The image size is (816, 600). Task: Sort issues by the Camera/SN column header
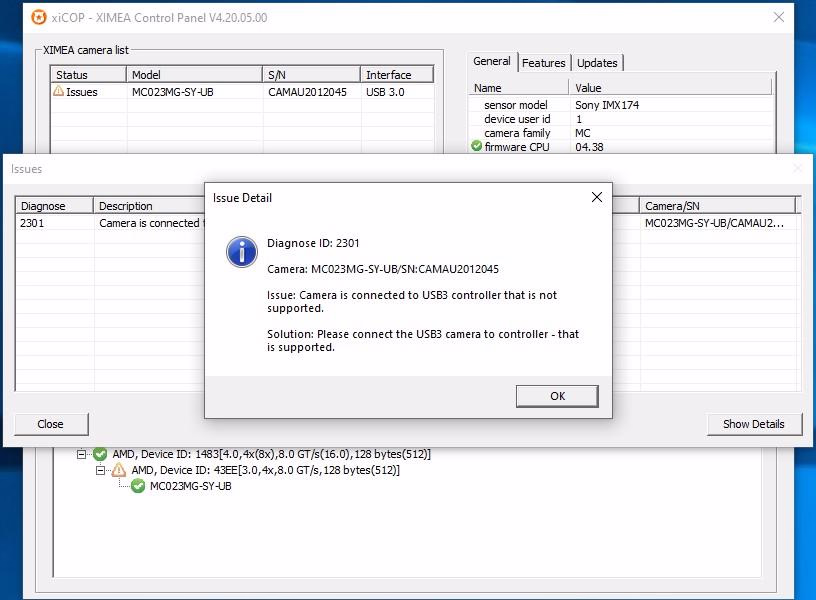click(717, 206)
